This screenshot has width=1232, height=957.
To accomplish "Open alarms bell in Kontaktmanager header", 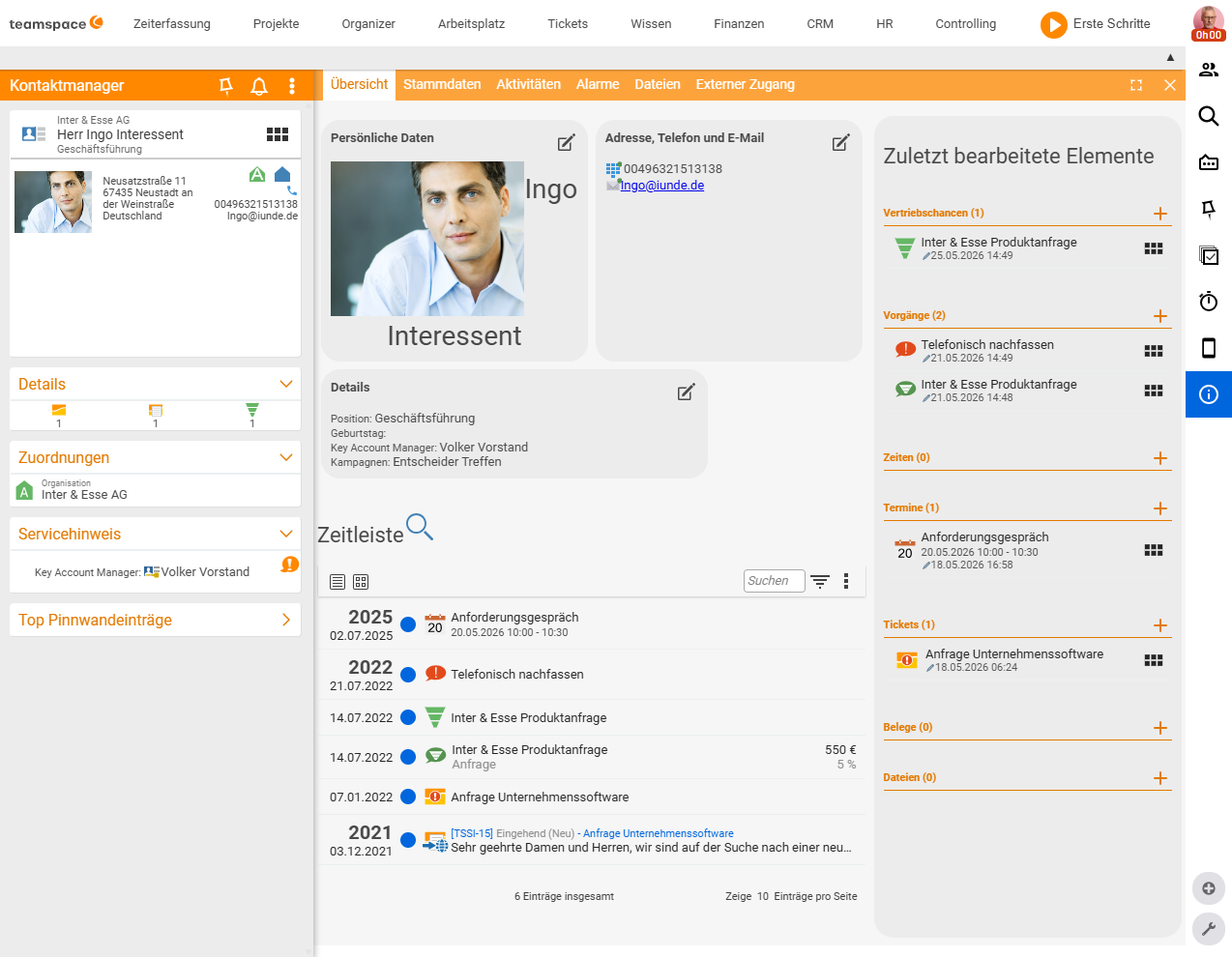I will [259, 86].
